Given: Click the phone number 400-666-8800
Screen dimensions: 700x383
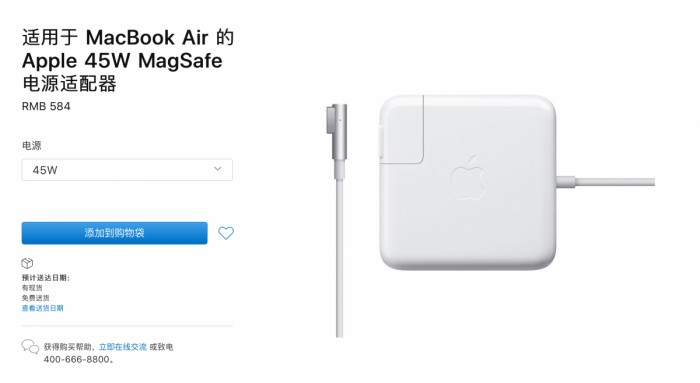Looking at the screenshot, I should click(x=76, y=359).
